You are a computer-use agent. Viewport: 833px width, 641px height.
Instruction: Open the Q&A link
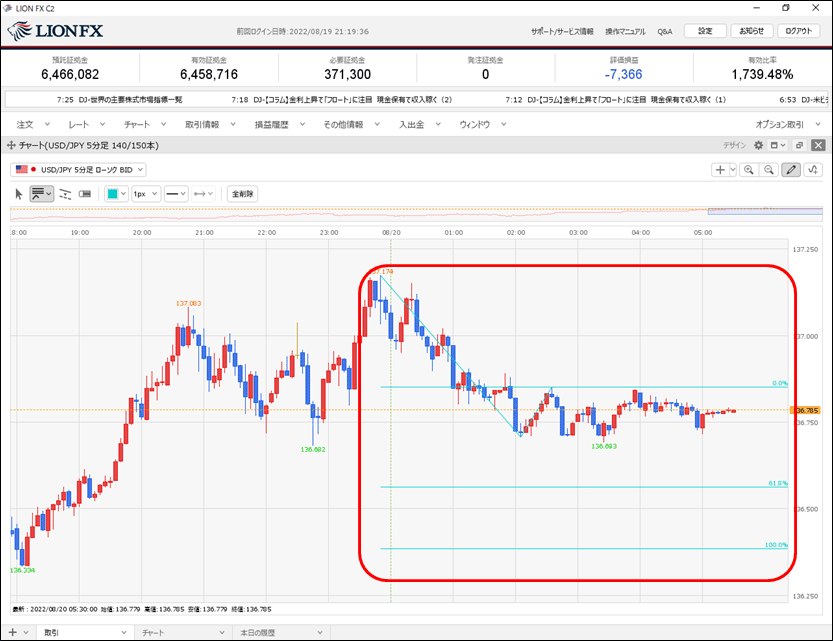point(665,31)
